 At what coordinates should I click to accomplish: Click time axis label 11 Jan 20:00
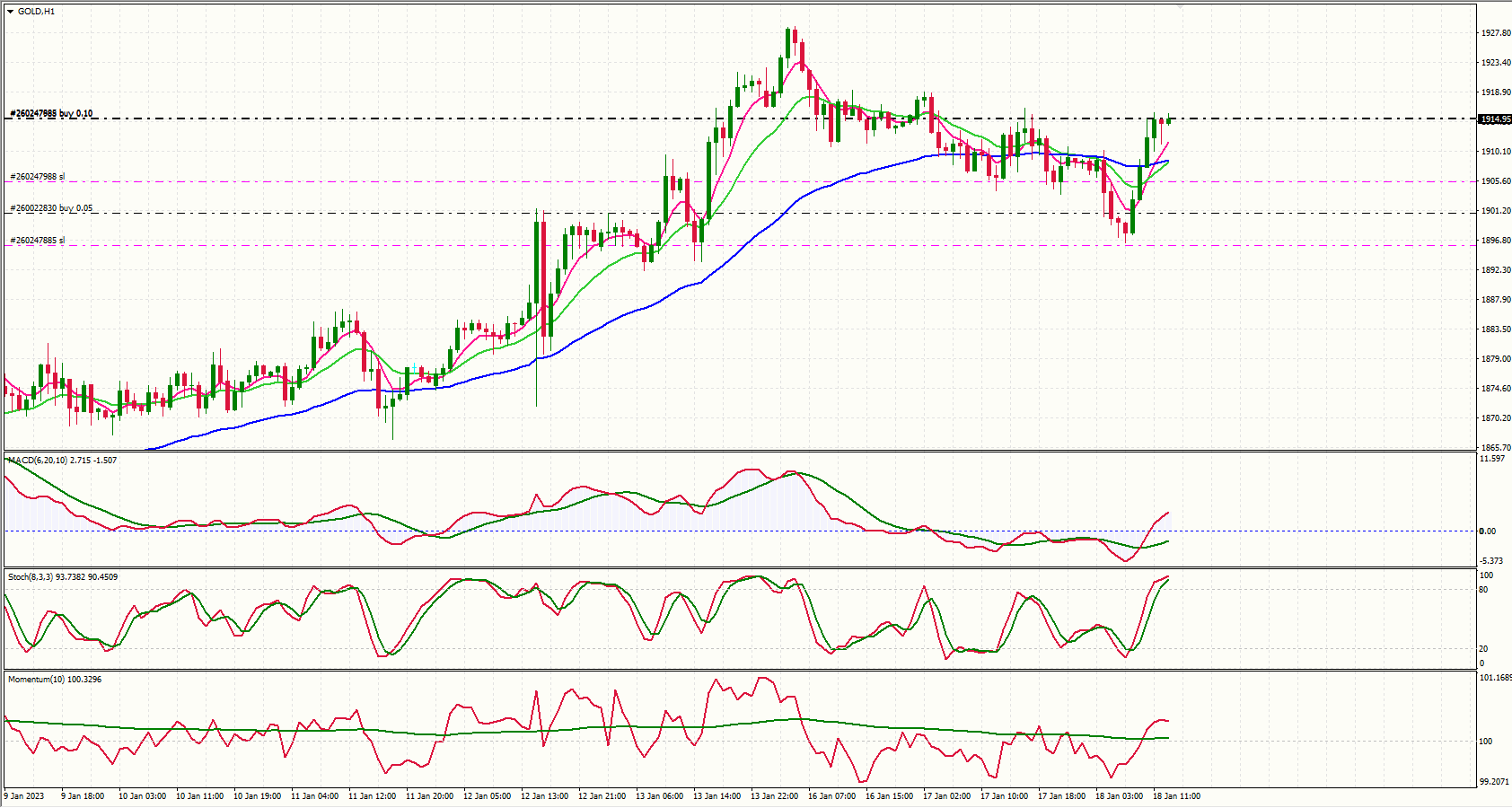click(x=429, y=796)
